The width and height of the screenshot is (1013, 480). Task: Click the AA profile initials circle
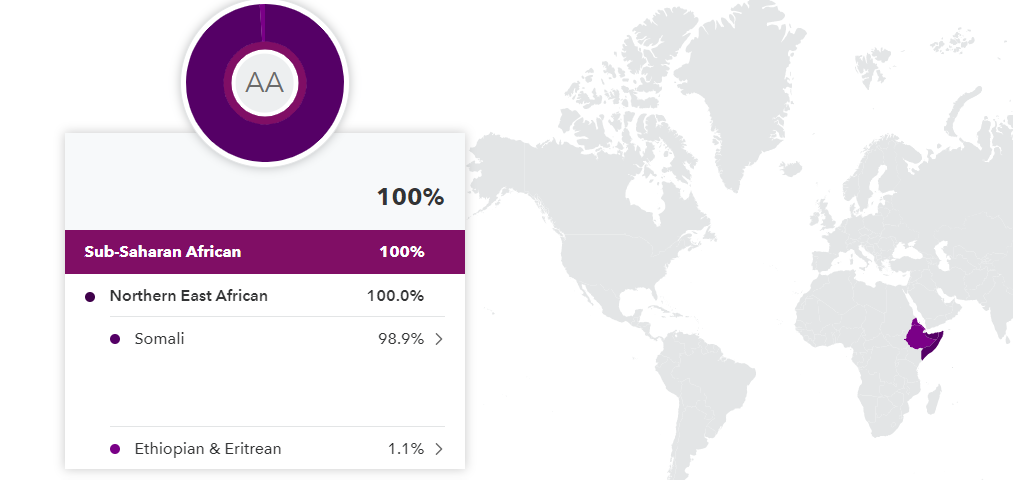(x=265, y=83)
